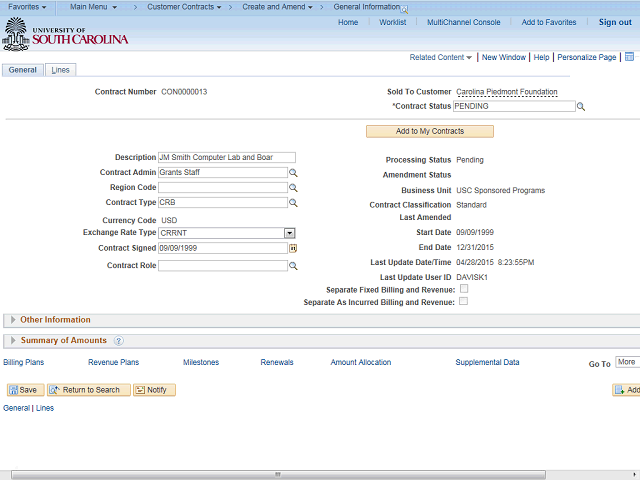Image resolution: width=640 pixels, height=480 pixels.
Task: Open the Customer Contracts breadcrumb menu
Action: [184, 7]
